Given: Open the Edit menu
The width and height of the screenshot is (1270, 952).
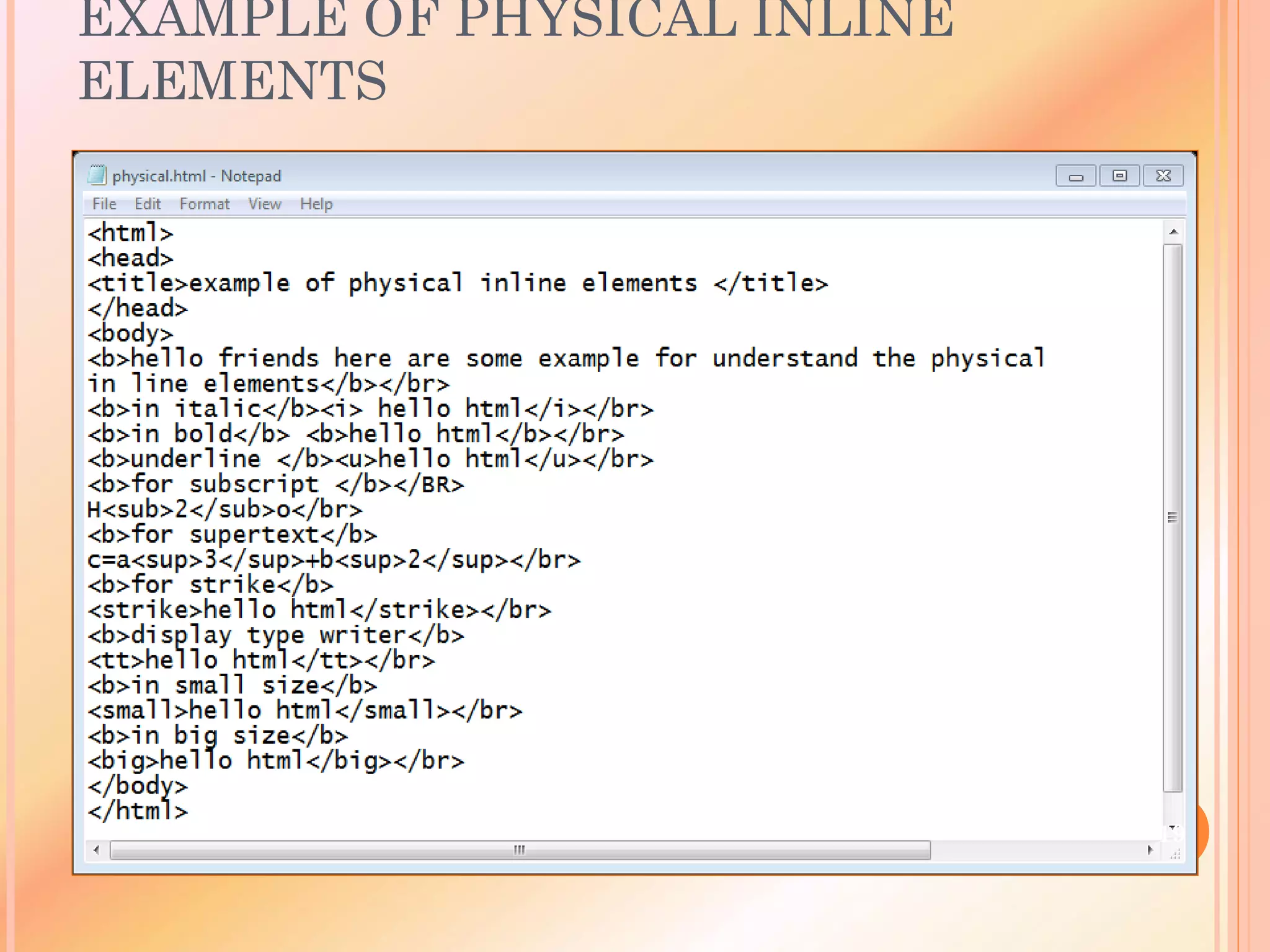Looking at the screenshot, I should [x=148, y=204].
